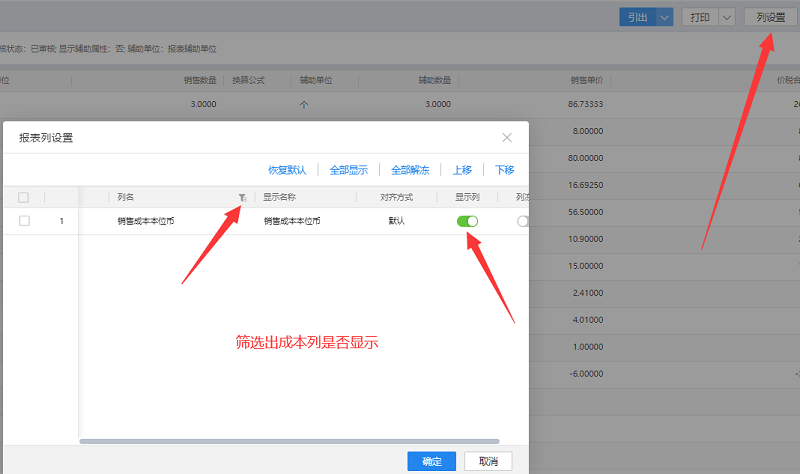Cancel dialog with 取消 button
Image resolution: width=800 pixels, height=474 pixels.
click(x=488, y=461)
